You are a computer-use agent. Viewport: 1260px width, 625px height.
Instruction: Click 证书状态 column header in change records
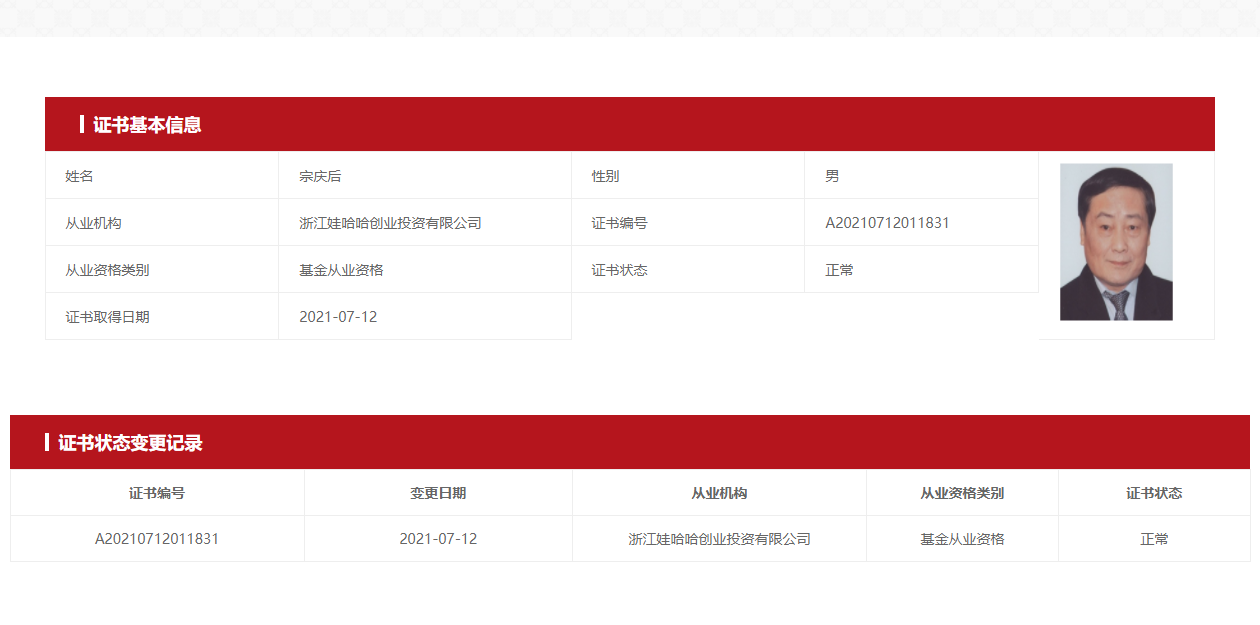[x=1154, y=493]
